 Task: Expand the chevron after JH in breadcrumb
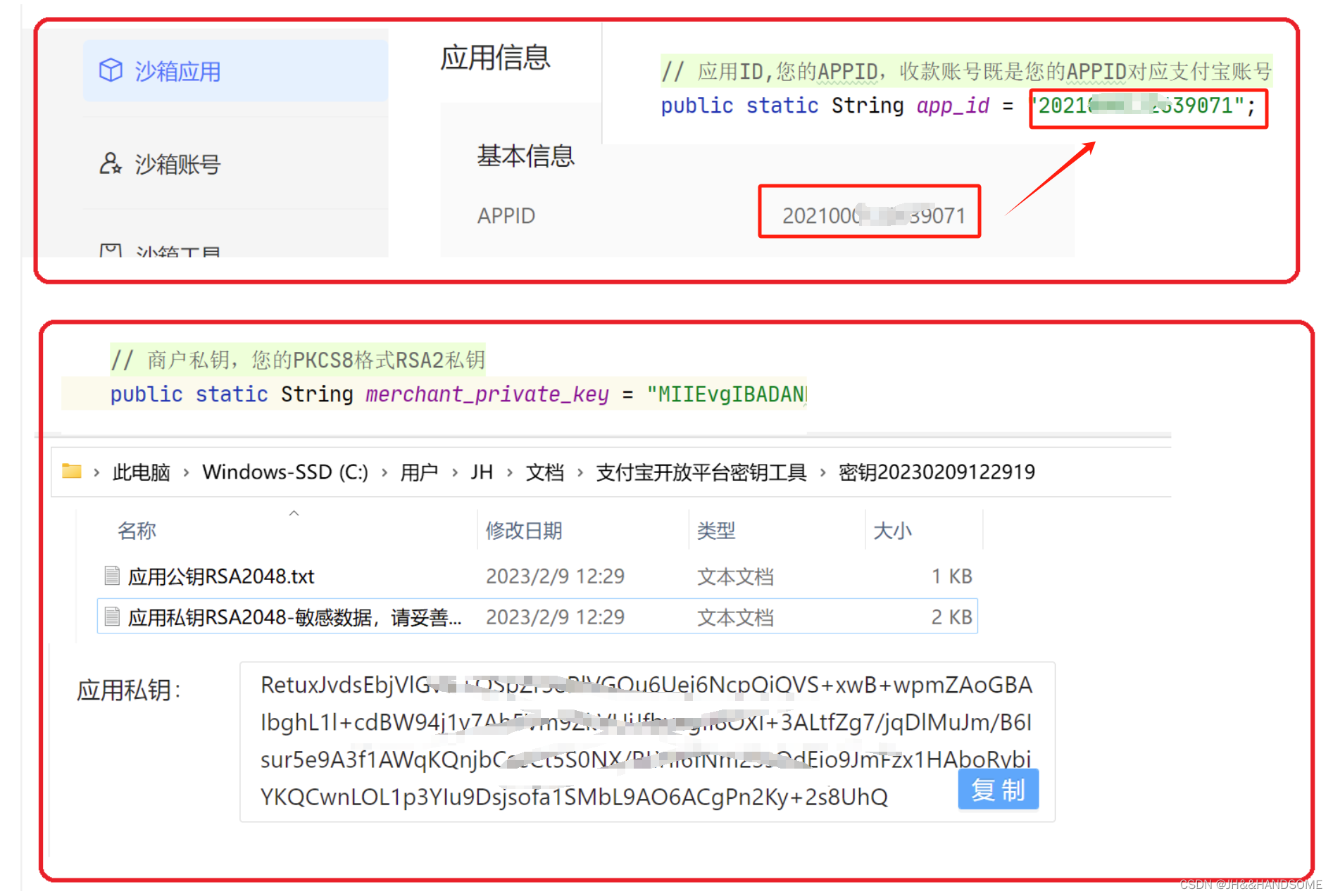click(x=510, y=472)
